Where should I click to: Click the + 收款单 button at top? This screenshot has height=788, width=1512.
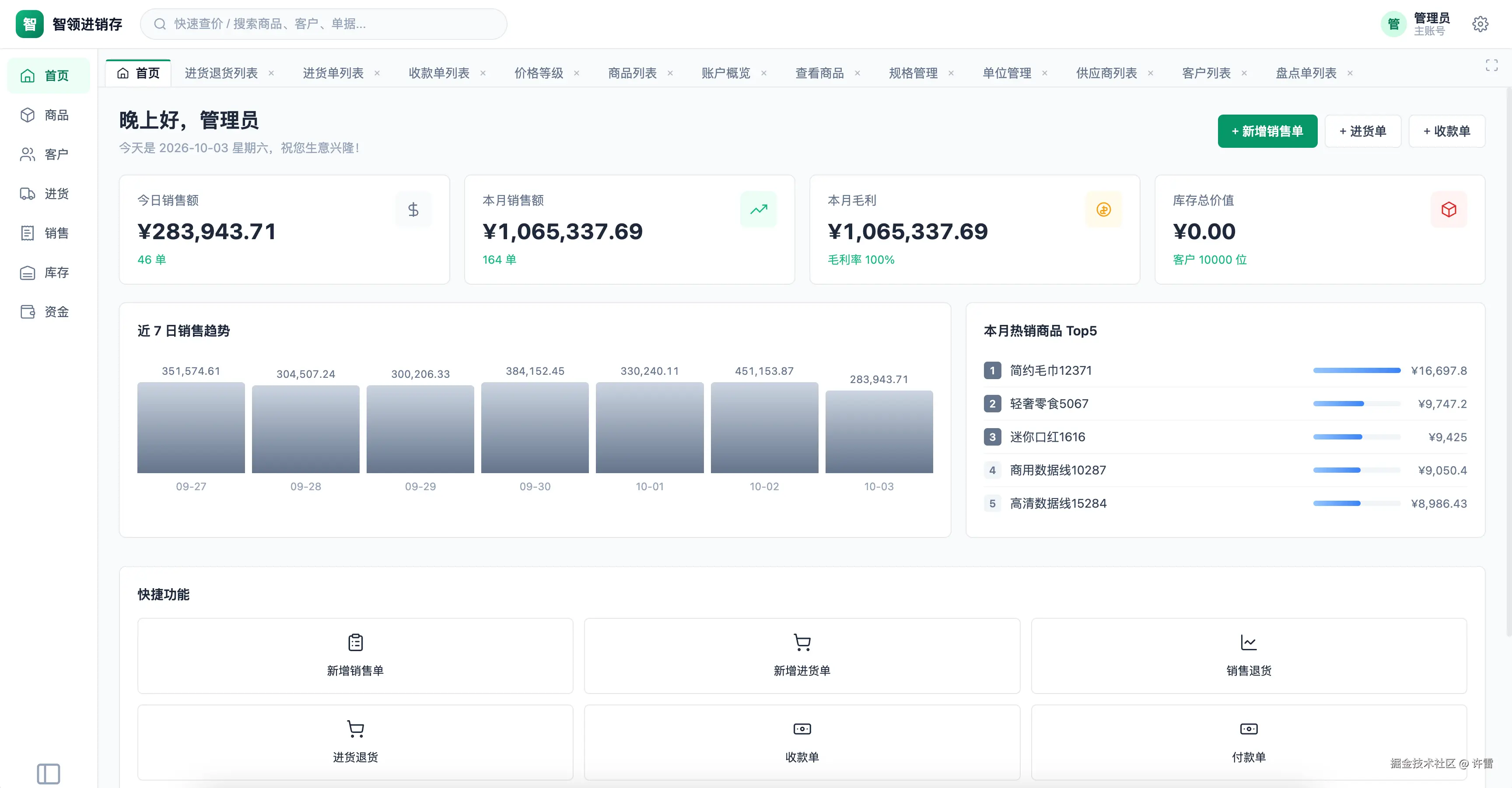[1446, 131]
